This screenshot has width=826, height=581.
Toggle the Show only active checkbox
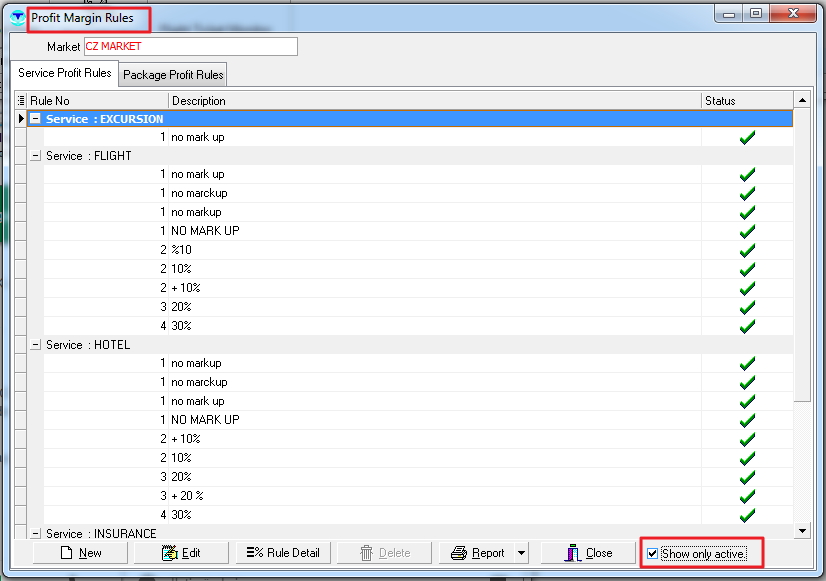pyautogui.click(x=653, y=553)
